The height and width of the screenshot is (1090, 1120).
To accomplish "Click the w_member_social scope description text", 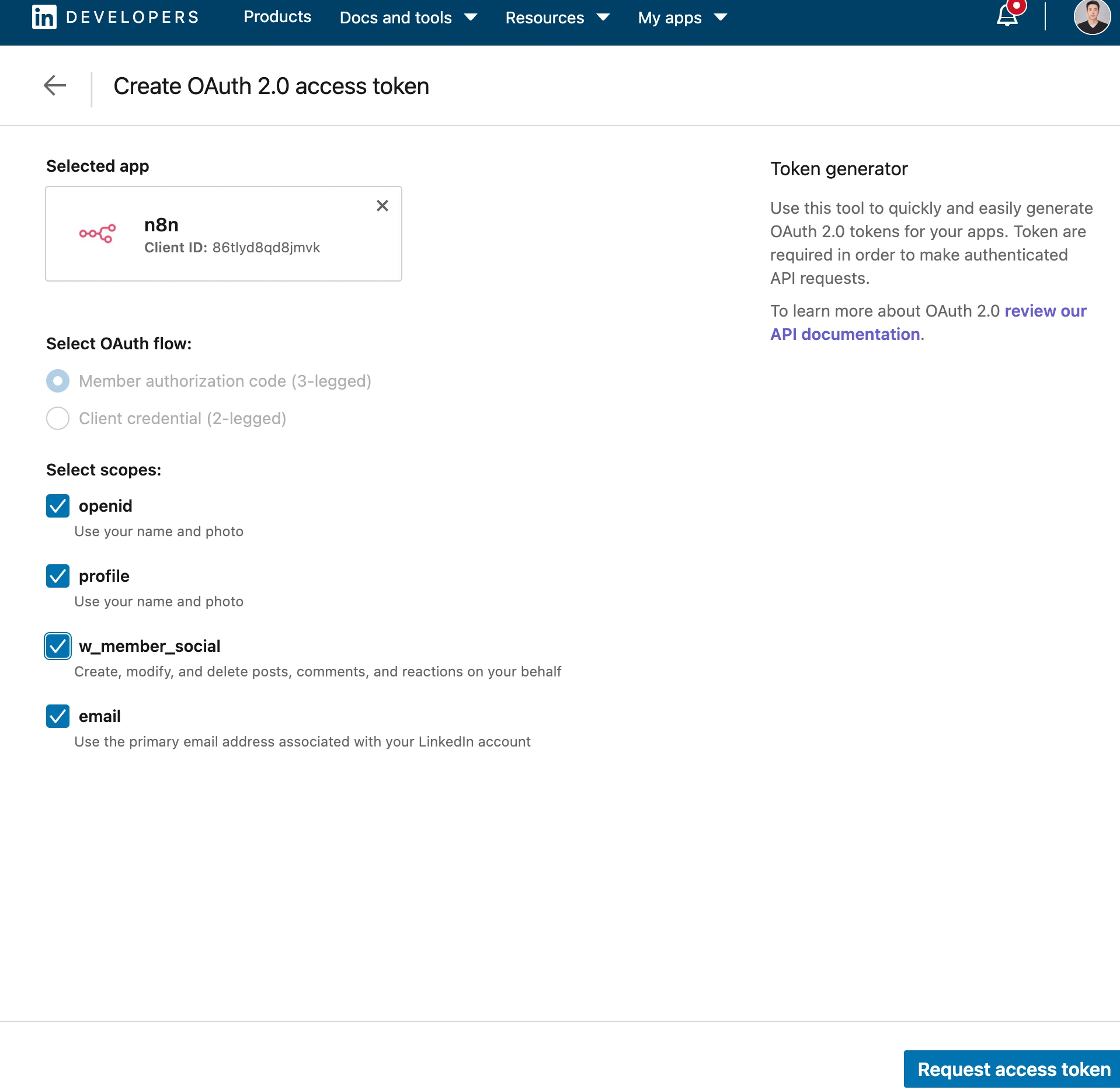I will pyautogui.click(x=318, y=672).
